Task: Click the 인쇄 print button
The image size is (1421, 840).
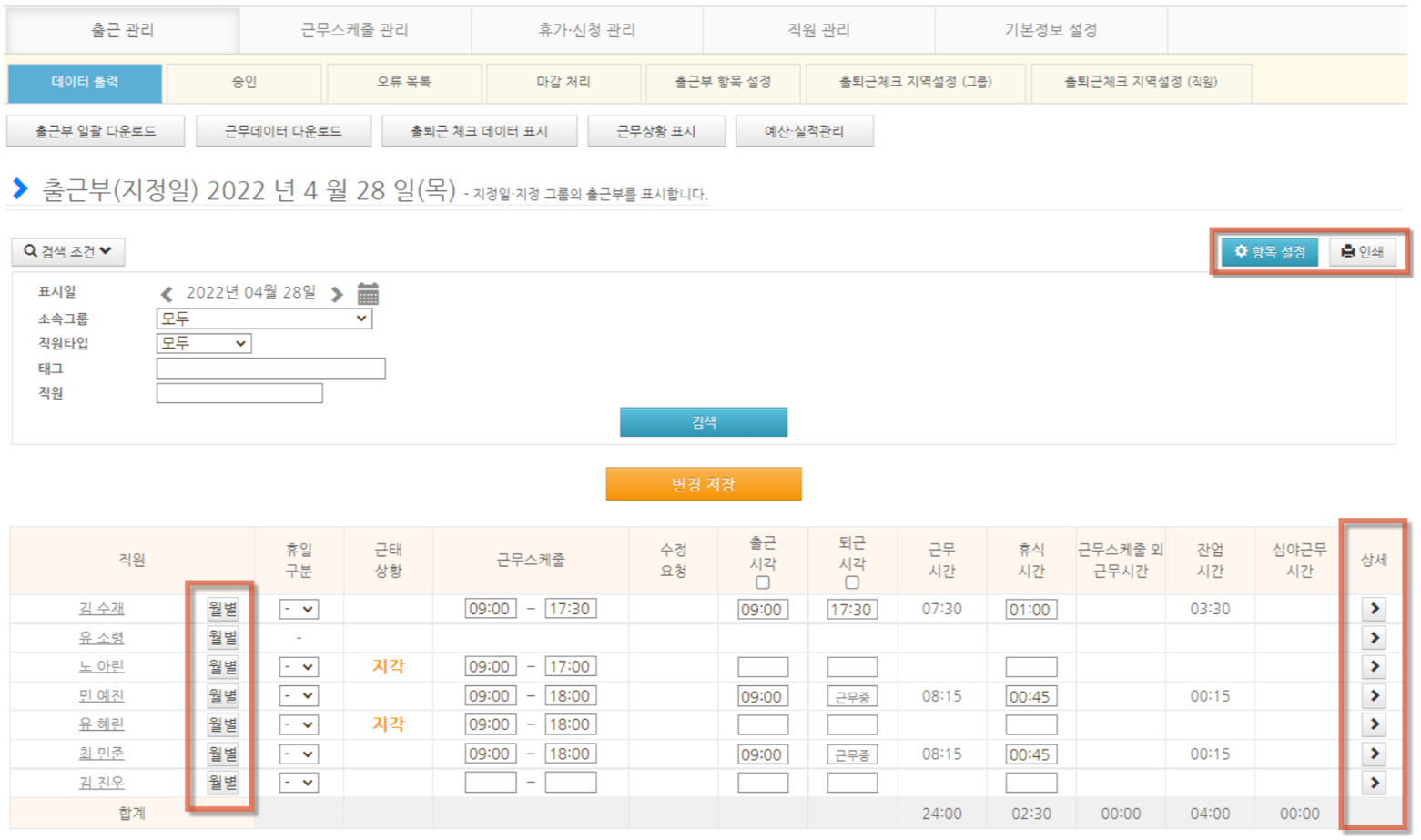Action: pyautogui.click(x=1362, y=252)
